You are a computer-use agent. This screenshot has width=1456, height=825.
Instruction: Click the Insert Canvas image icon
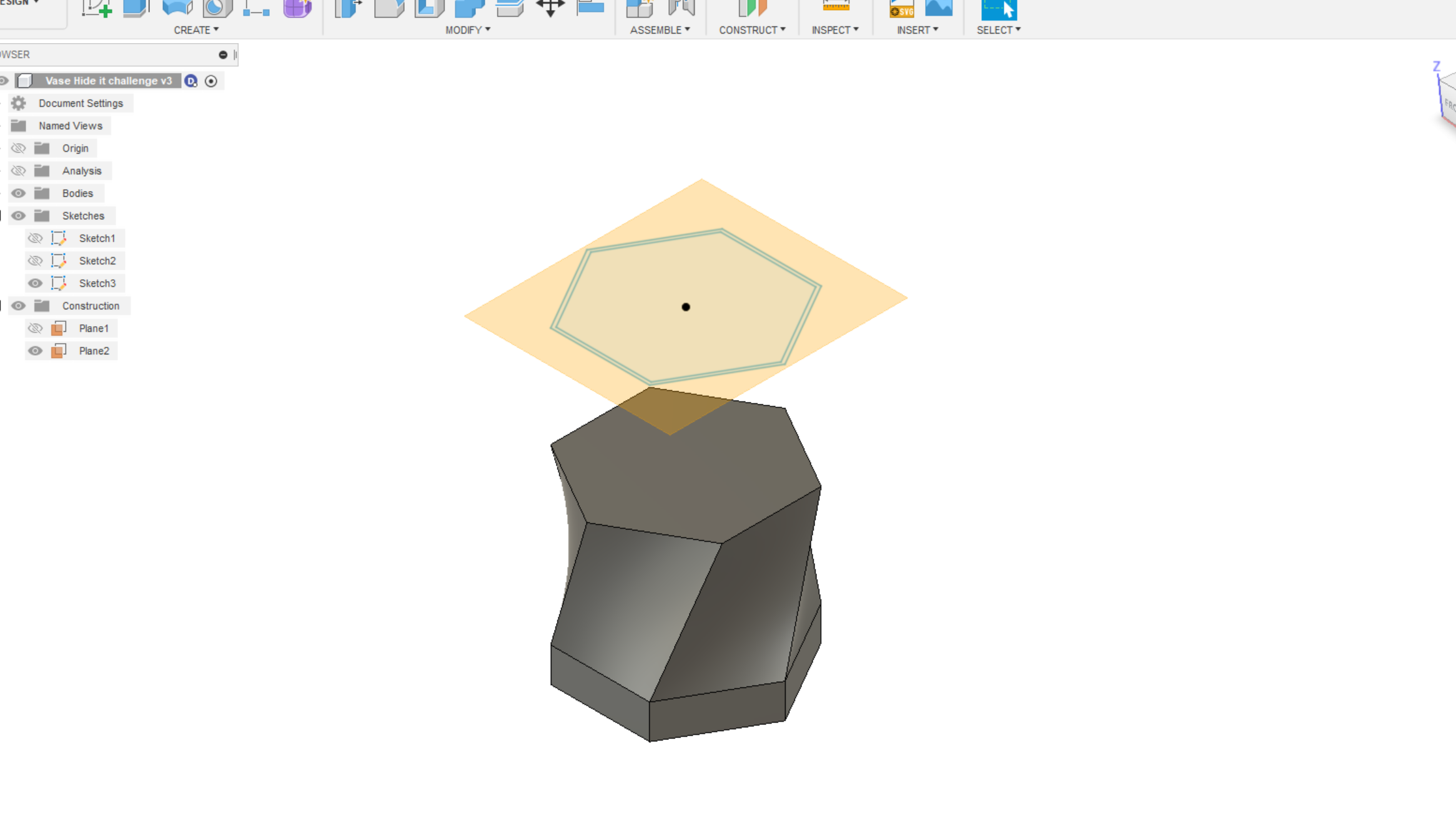(x=939, y=7)
